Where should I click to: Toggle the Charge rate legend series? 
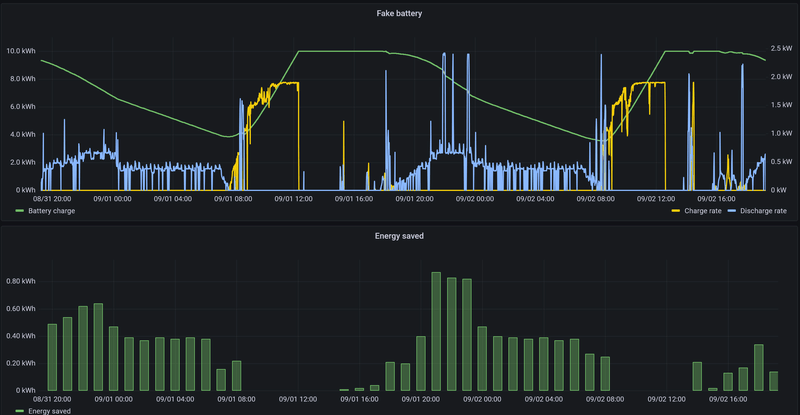coord(703,211)
